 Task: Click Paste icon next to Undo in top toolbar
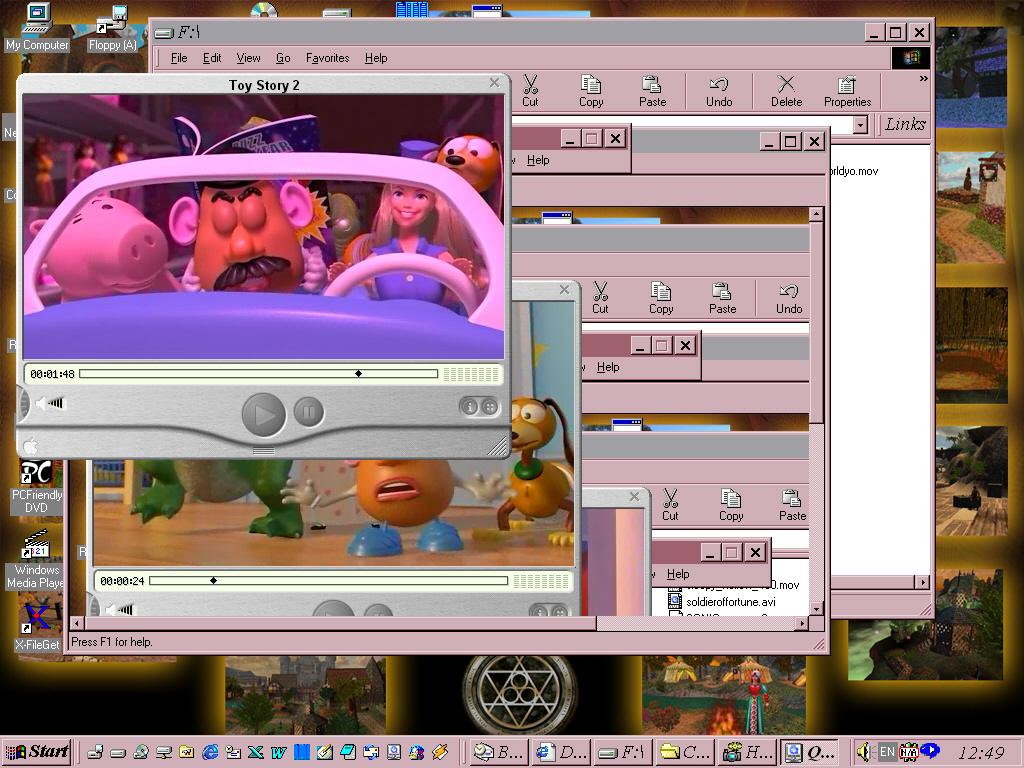click(x=652, y=91)
